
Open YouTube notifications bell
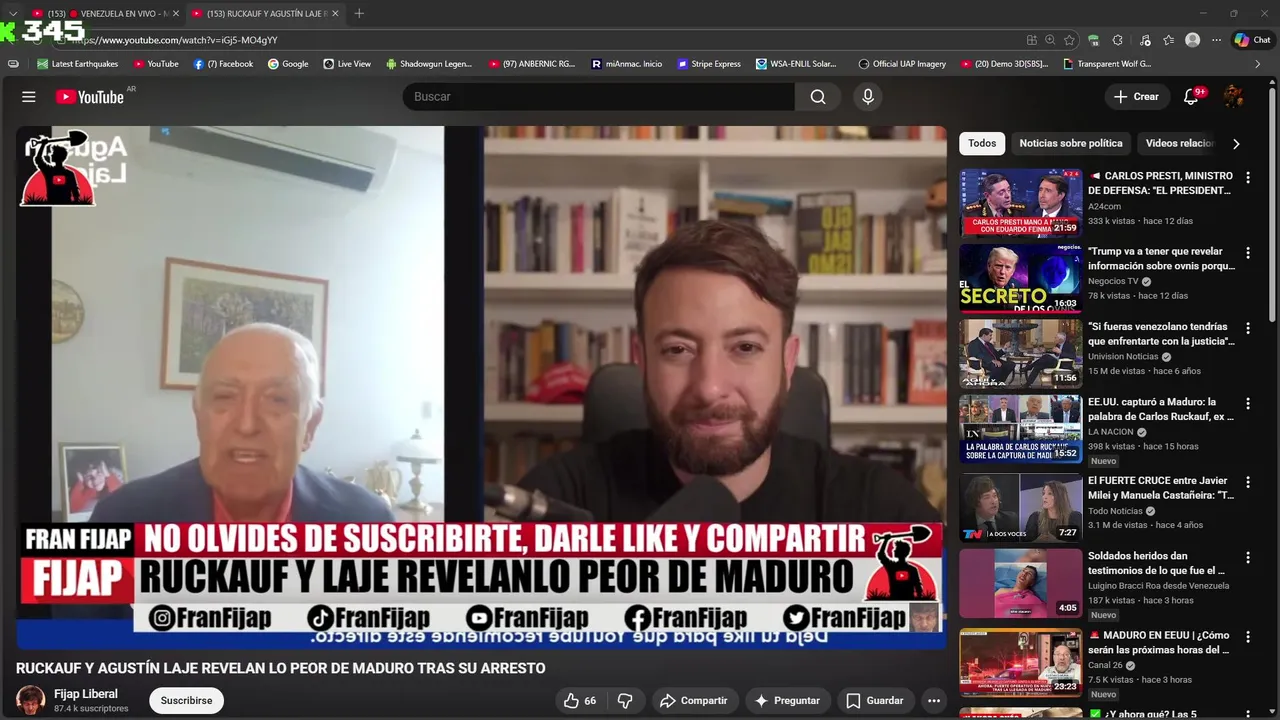[x=1191, y=97]
